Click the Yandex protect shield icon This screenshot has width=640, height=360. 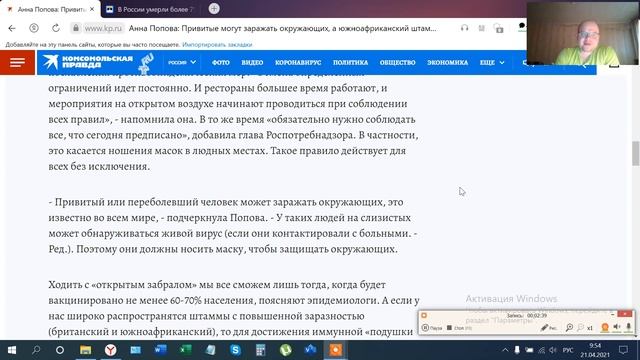34,28
